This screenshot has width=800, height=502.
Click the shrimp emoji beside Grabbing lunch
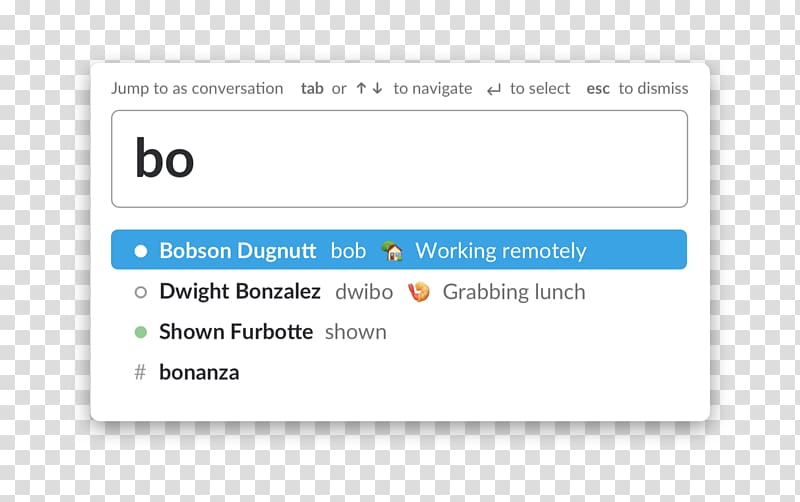(x=418, y=292)
